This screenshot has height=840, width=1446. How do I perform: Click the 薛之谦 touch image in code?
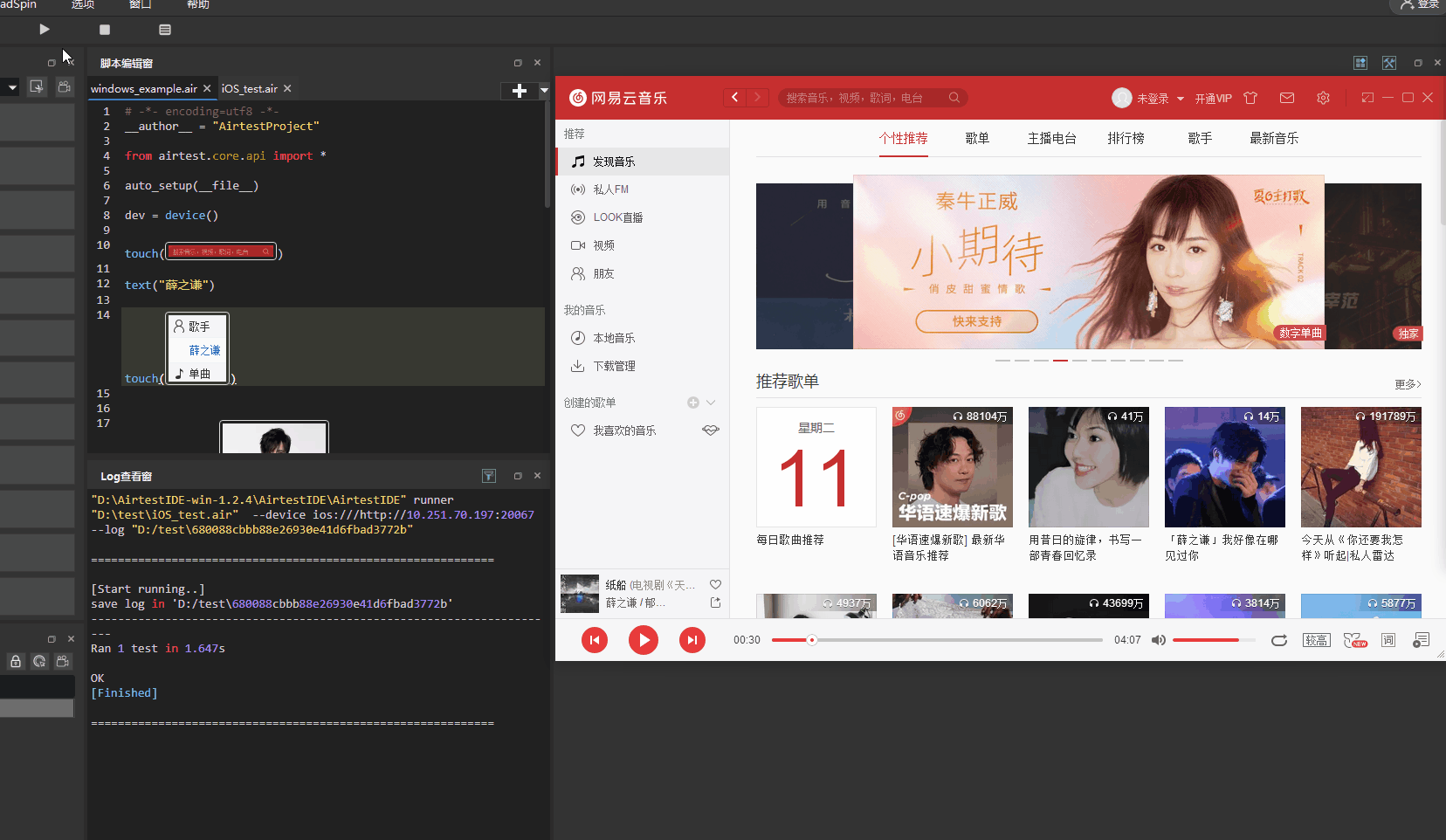point(197,348)
